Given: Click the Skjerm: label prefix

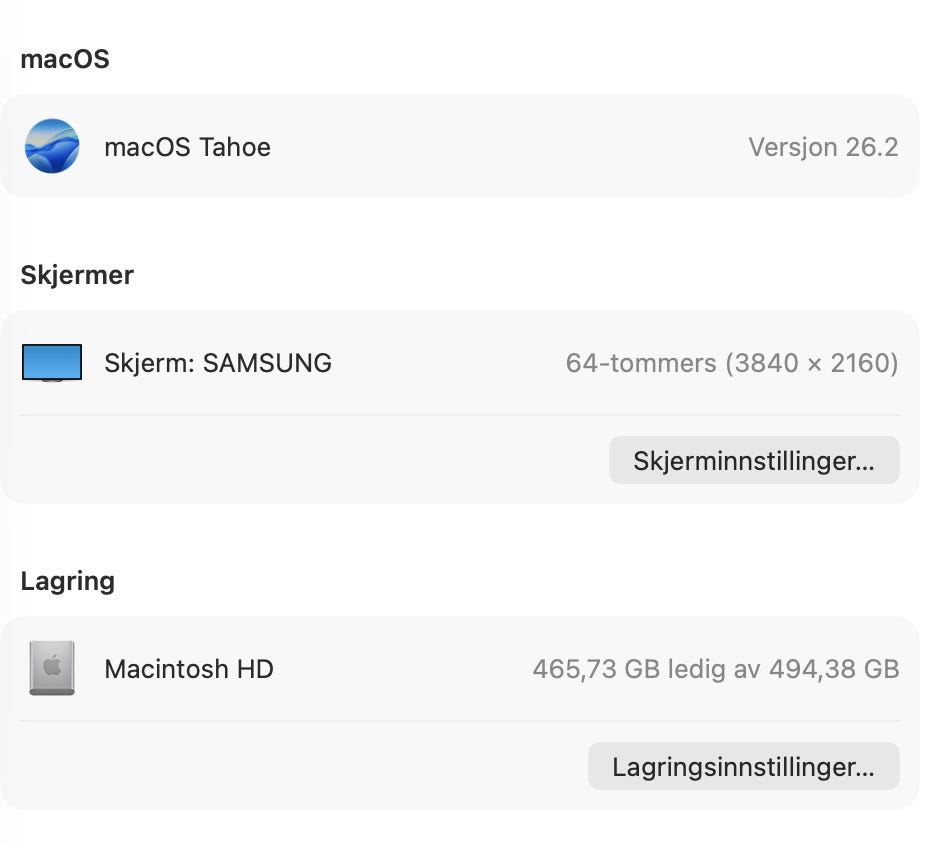Looking at the screenshot, I should pos(149,363).
